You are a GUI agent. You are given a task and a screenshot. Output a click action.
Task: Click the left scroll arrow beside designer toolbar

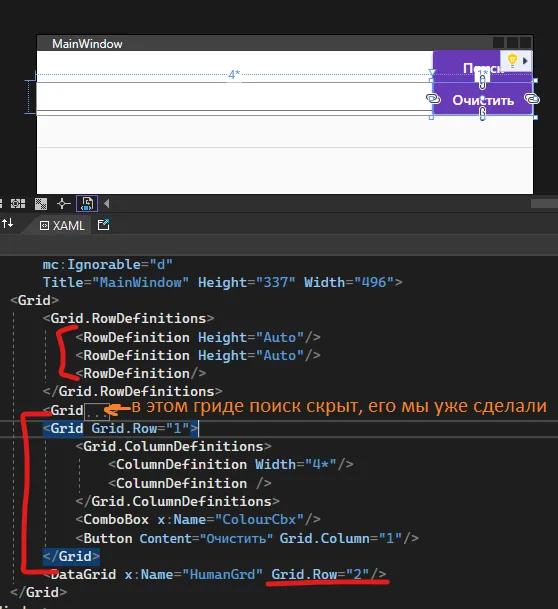106,204
